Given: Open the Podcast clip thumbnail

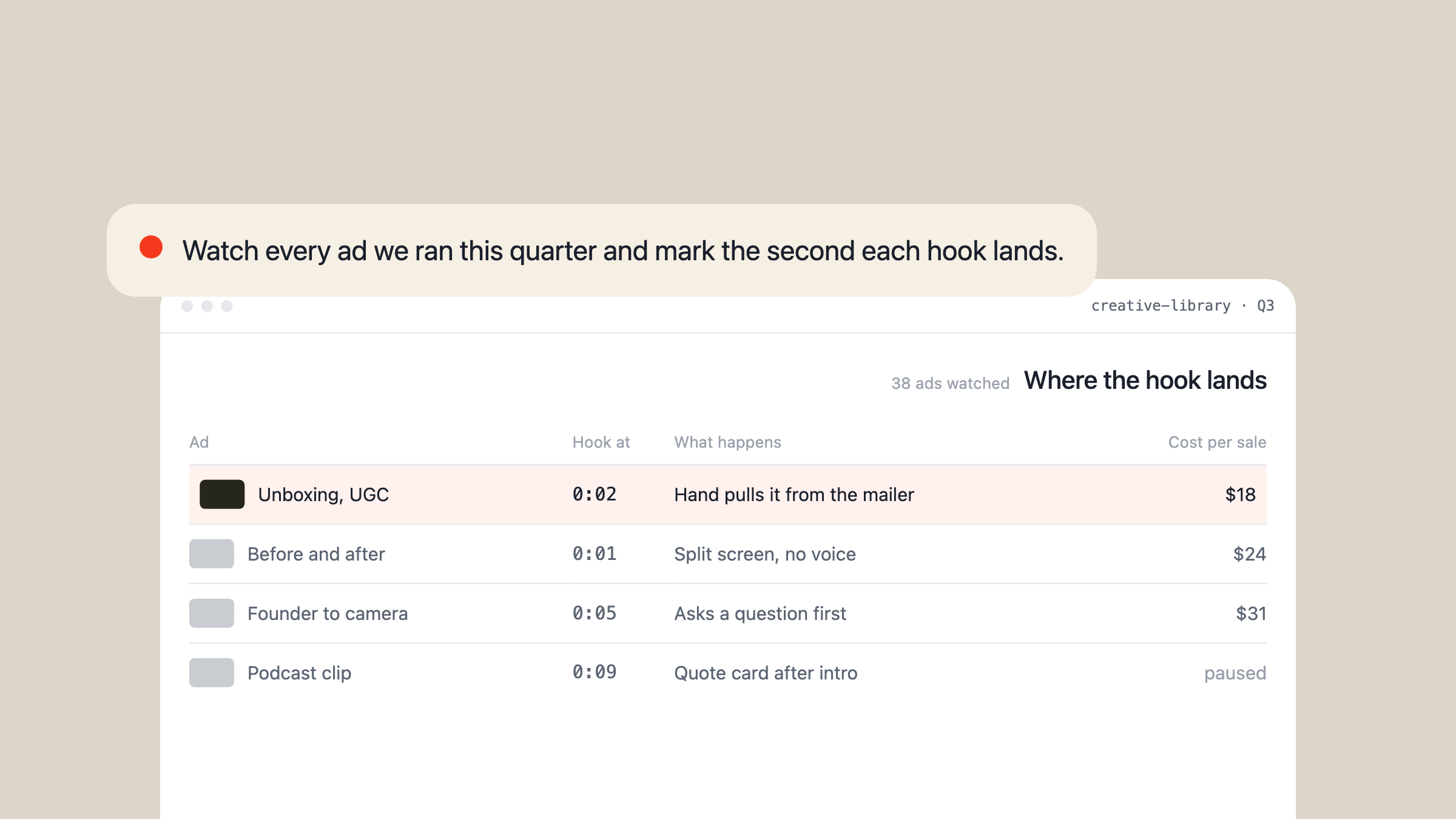Looking at the screenshot, I should (x=212, y=672).
